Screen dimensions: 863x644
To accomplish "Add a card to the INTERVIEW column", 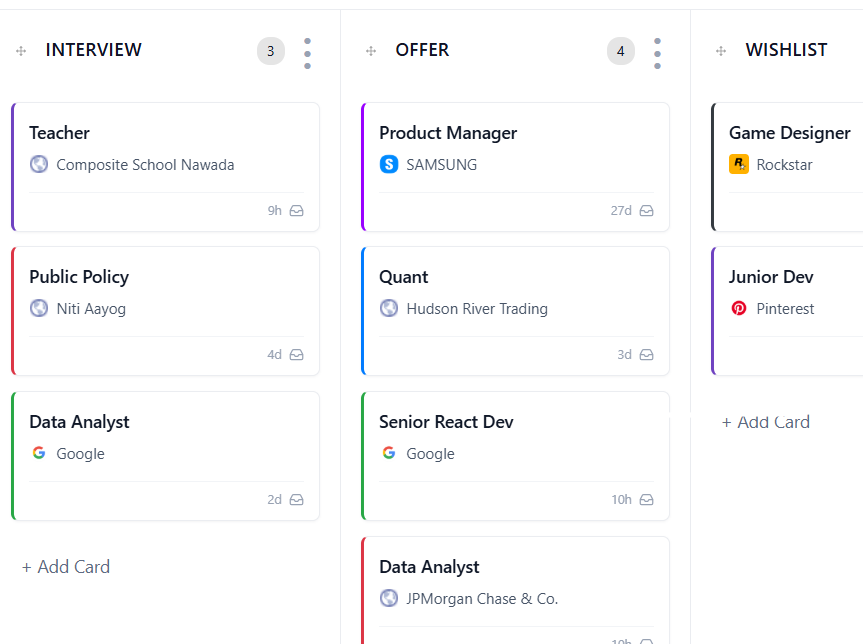I will coord(66,567).
